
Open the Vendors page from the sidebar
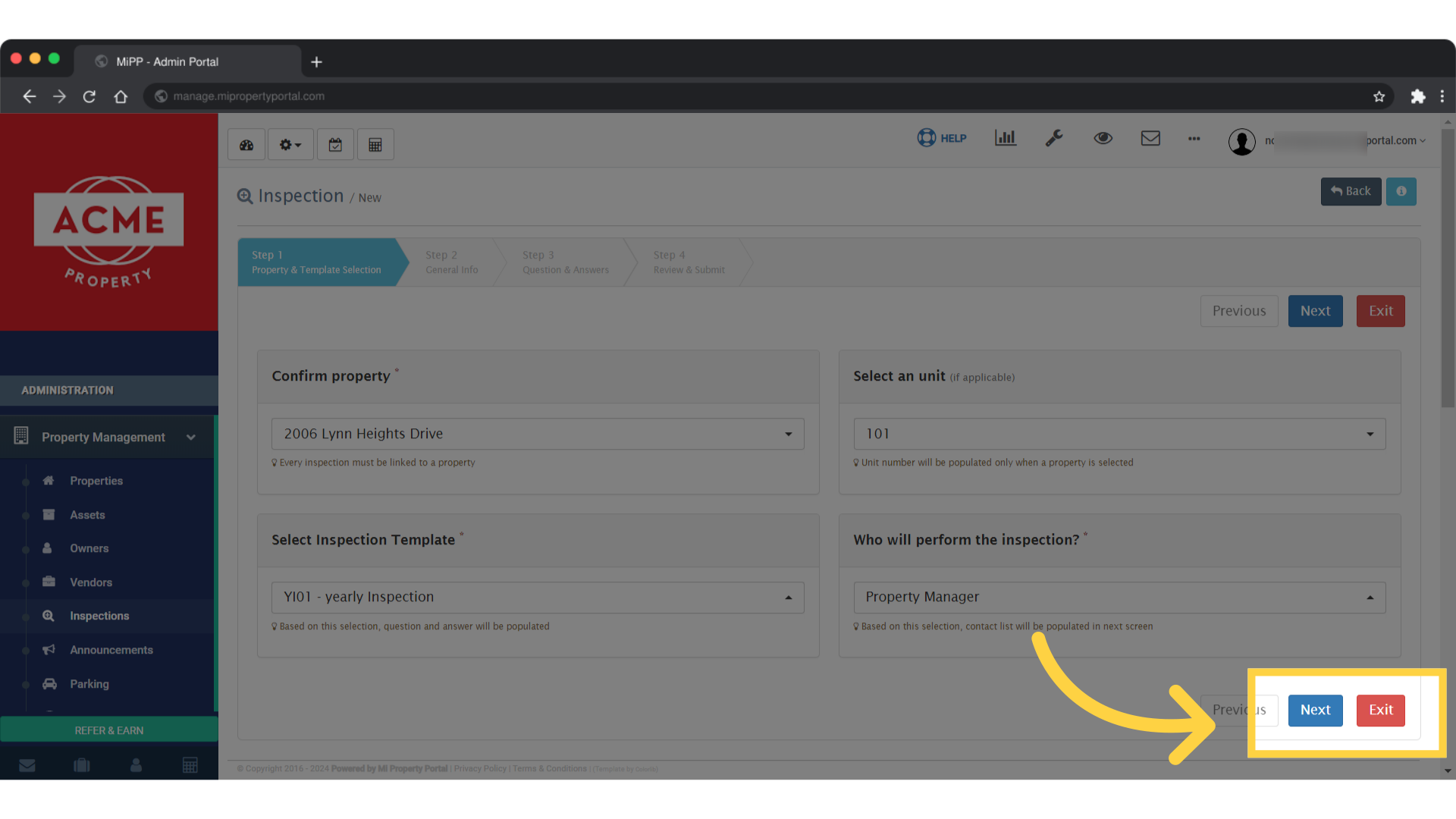92,582
